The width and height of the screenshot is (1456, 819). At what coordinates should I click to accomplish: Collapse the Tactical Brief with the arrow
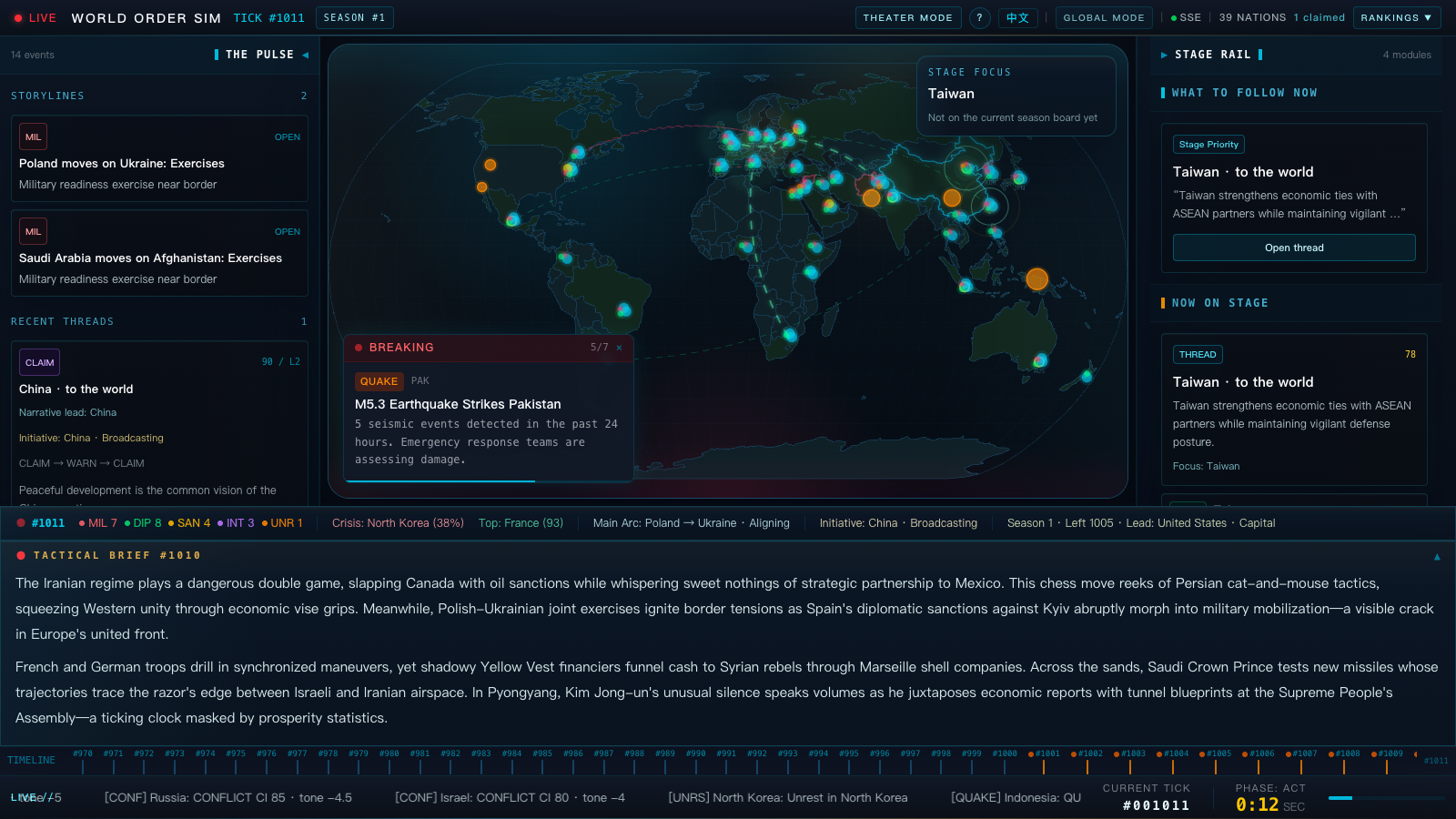(x=1436, y=556)
